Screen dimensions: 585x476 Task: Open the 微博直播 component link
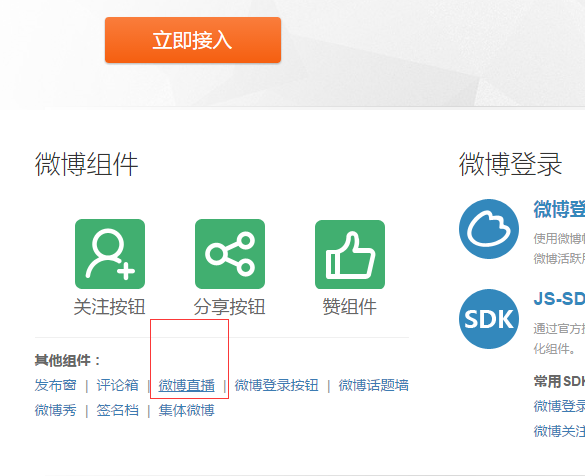coord(187,385)
